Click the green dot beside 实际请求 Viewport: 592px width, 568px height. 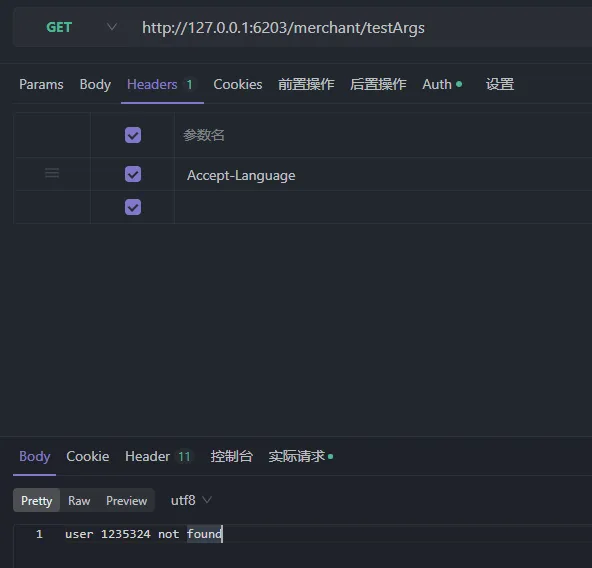(330, 457)
